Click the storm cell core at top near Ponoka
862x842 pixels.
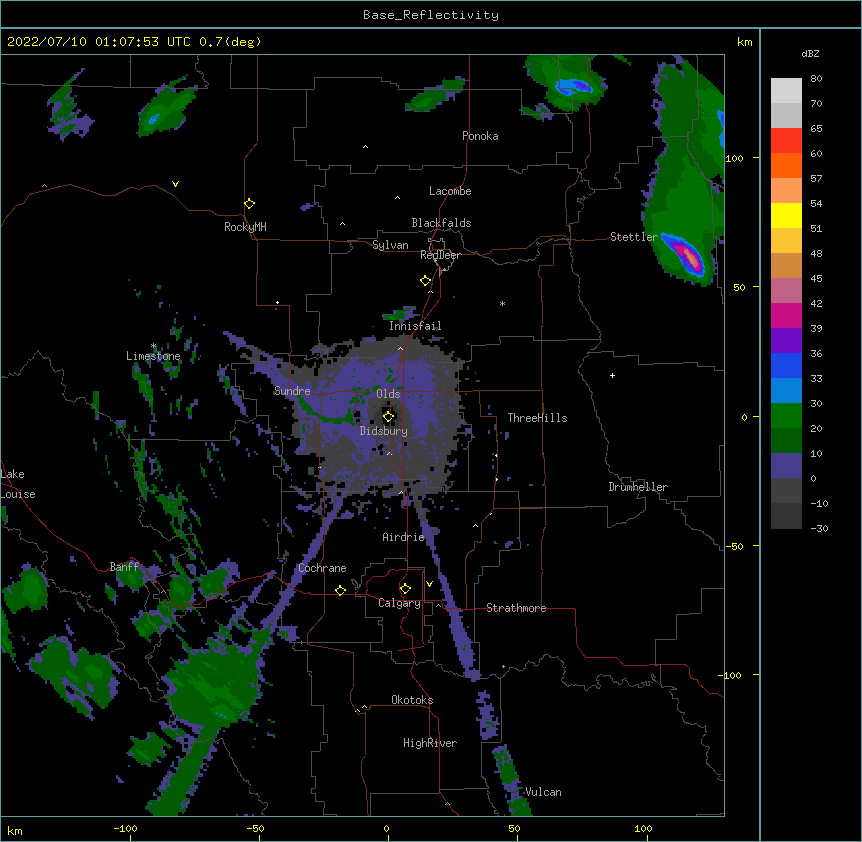[573, 87]
